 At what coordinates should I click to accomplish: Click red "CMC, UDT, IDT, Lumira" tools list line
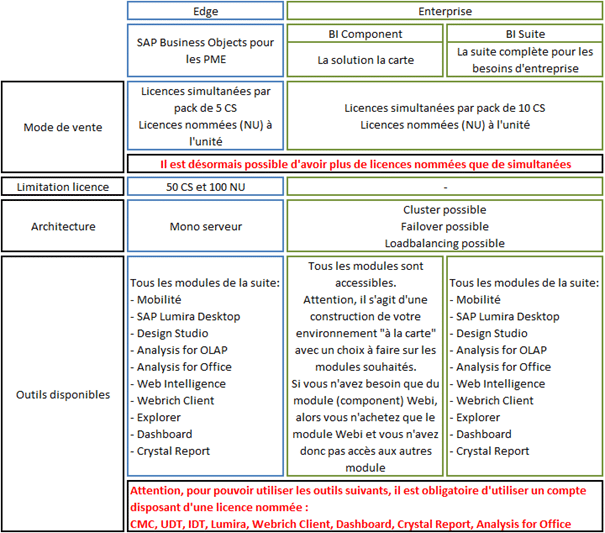(350, 524)
